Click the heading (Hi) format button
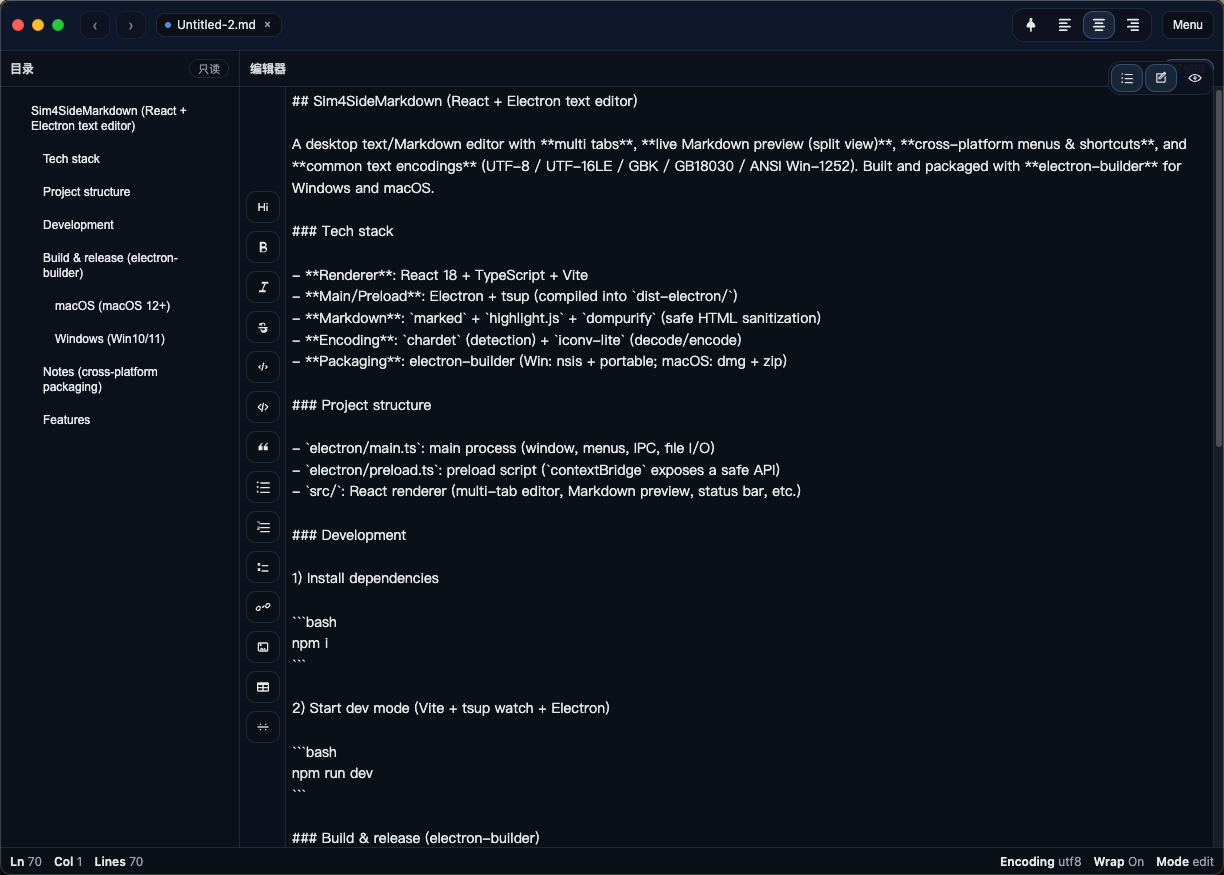 (x=263, y=207)
